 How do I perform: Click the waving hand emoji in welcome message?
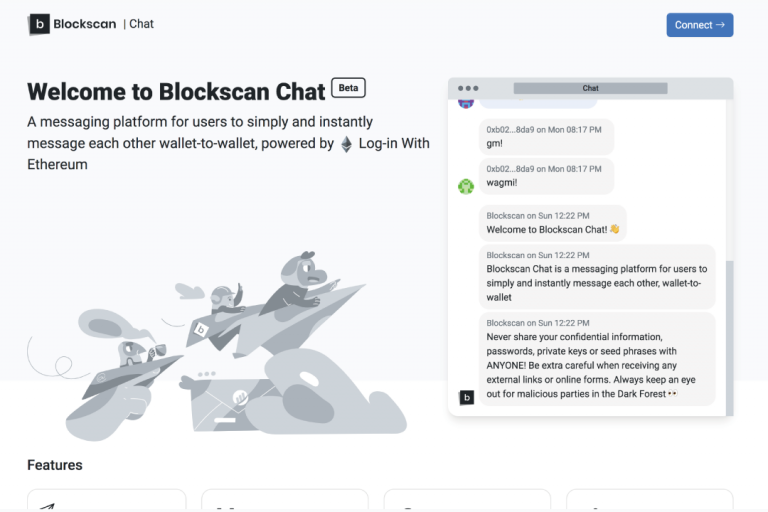pyautogui.click(x=615, y=230)
